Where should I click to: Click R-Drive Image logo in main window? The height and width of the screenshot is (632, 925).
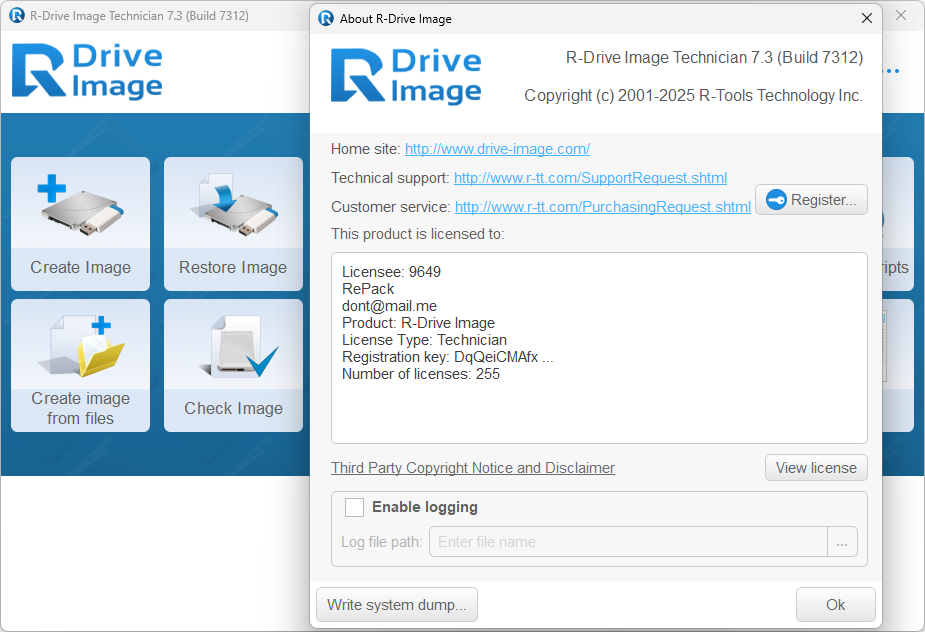pos(87,70)
